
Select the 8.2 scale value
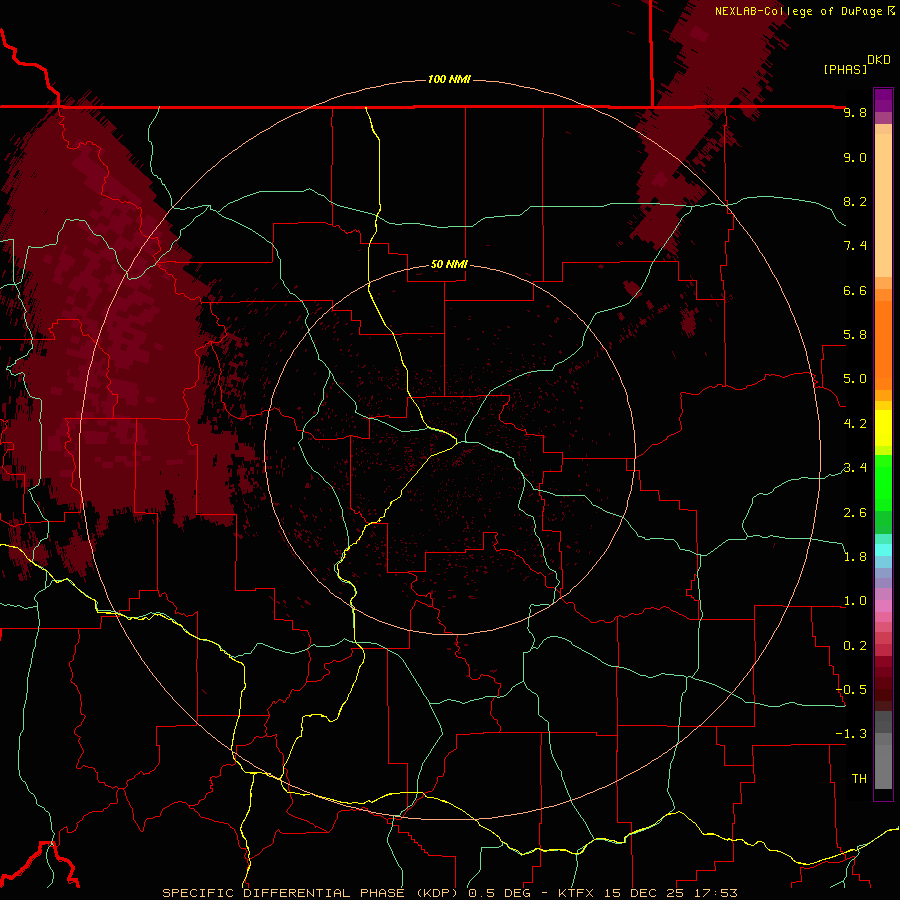coord(855,201)
